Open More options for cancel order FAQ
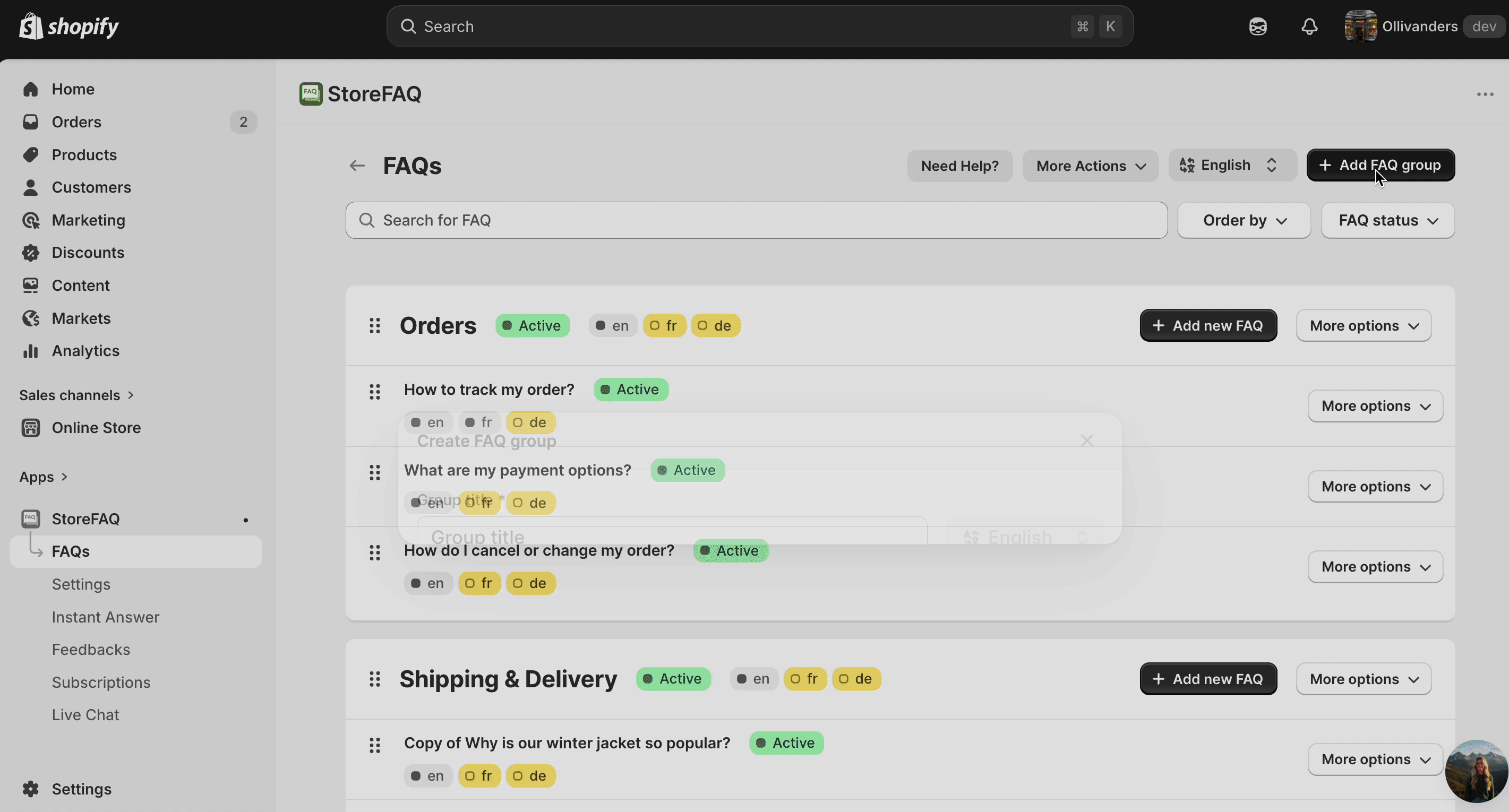Viewport: 1509px width, 812px height. [1375, 567]
